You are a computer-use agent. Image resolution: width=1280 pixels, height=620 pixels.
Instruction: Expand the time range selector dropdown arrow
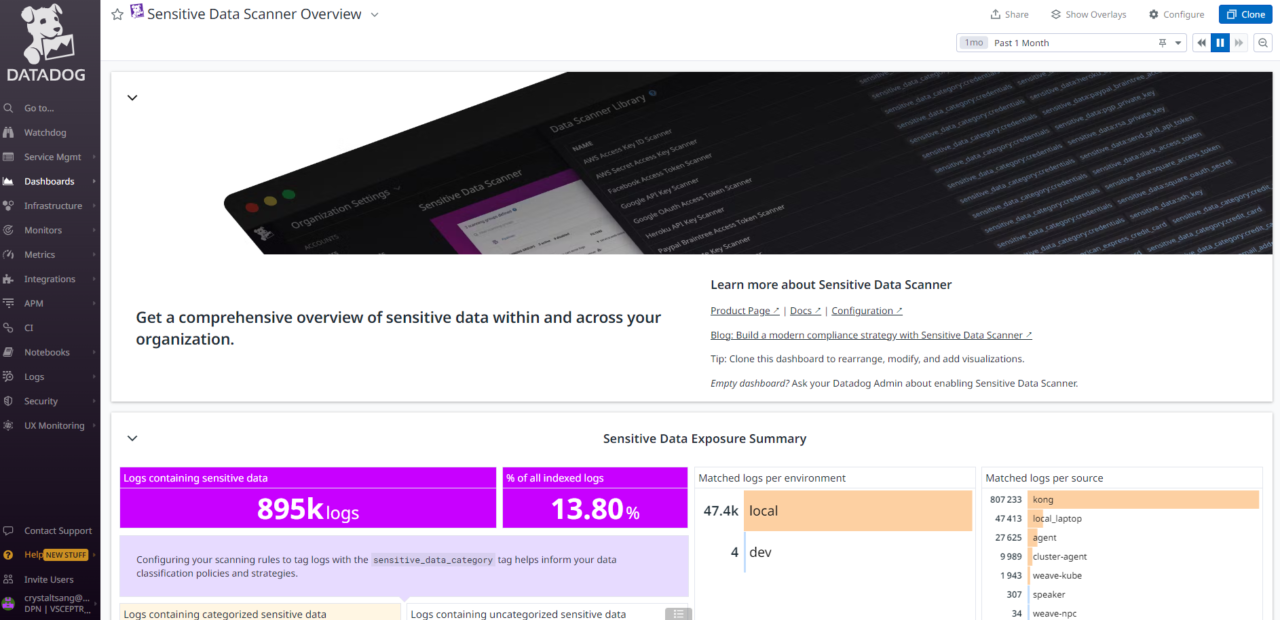pyautogui.click(x=1177, y=42)
